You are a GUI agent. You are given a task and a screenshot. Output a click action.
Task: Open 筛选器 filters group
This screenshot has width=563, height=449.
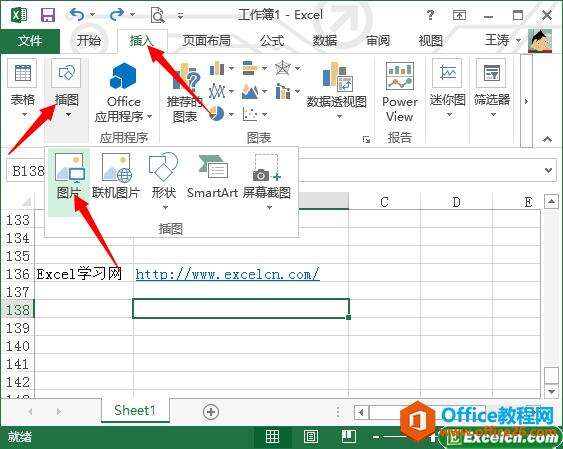point(492,88)
